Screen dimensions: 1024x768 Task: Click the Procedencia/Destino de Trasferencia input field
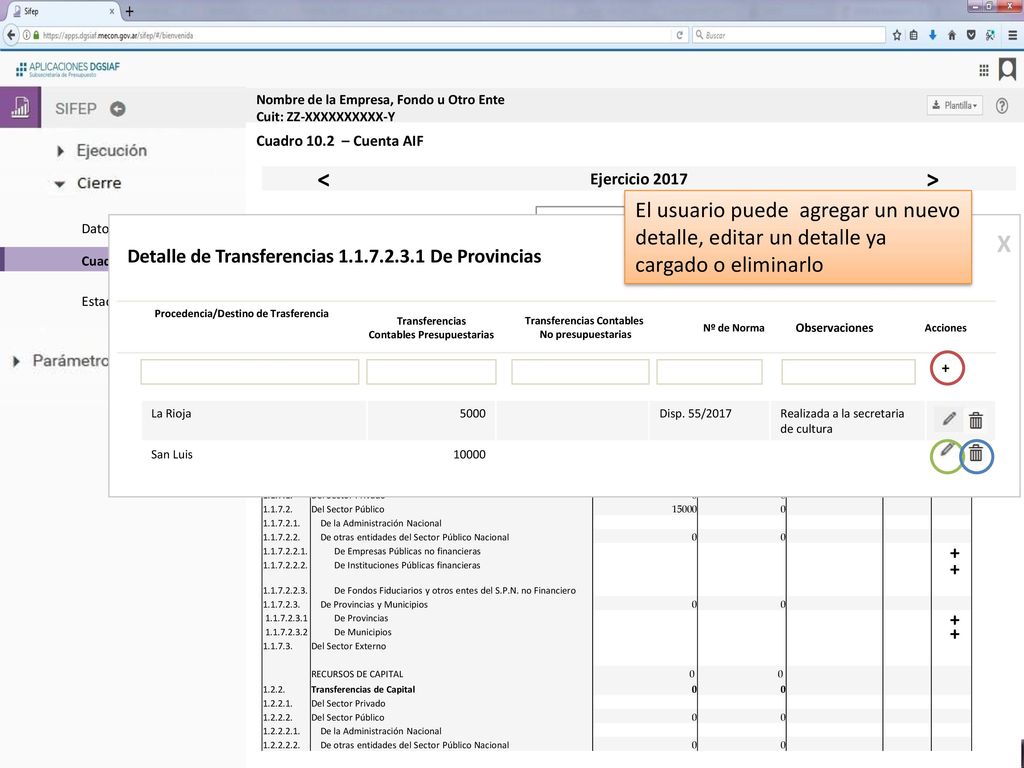point(249,372)
